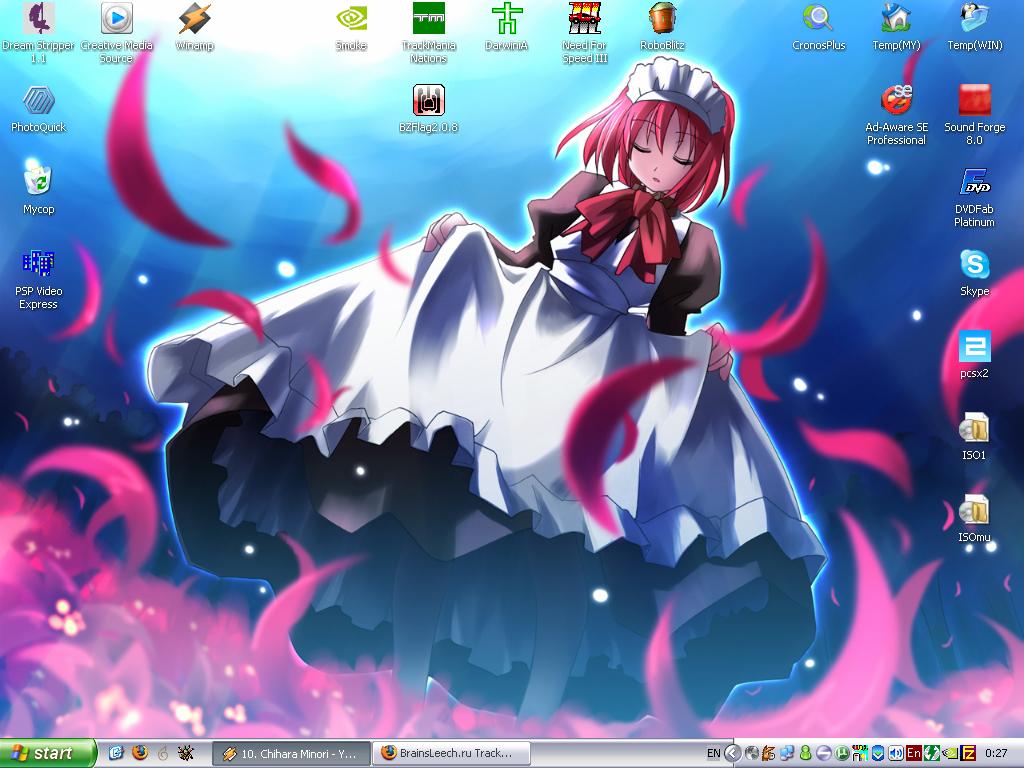Select the Sound Forge 8.0 icon

(x=974, y=114)
